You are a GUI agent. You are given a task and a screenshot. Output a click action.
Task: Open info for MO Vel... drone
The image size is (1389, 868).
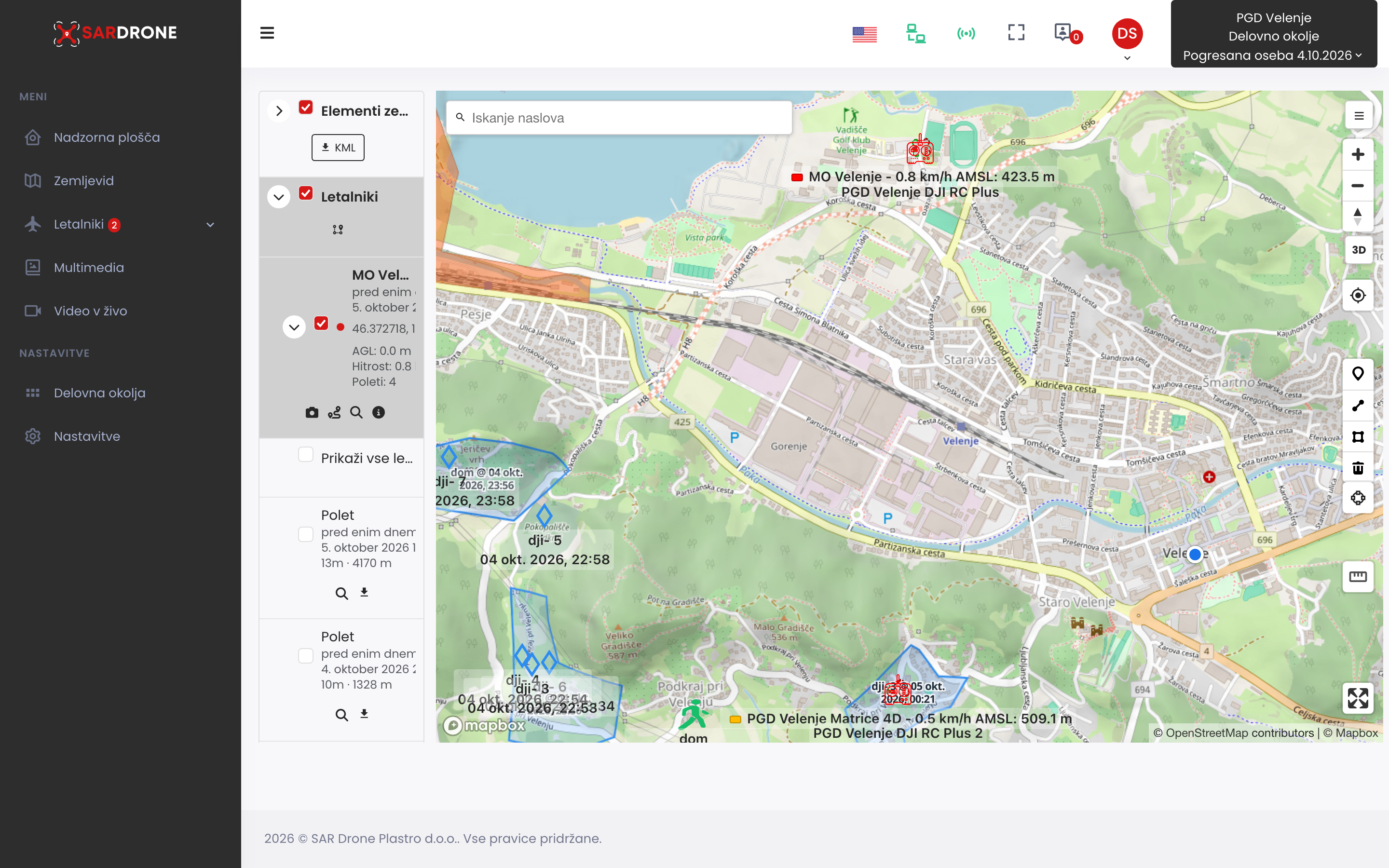(x=379, y=412)
